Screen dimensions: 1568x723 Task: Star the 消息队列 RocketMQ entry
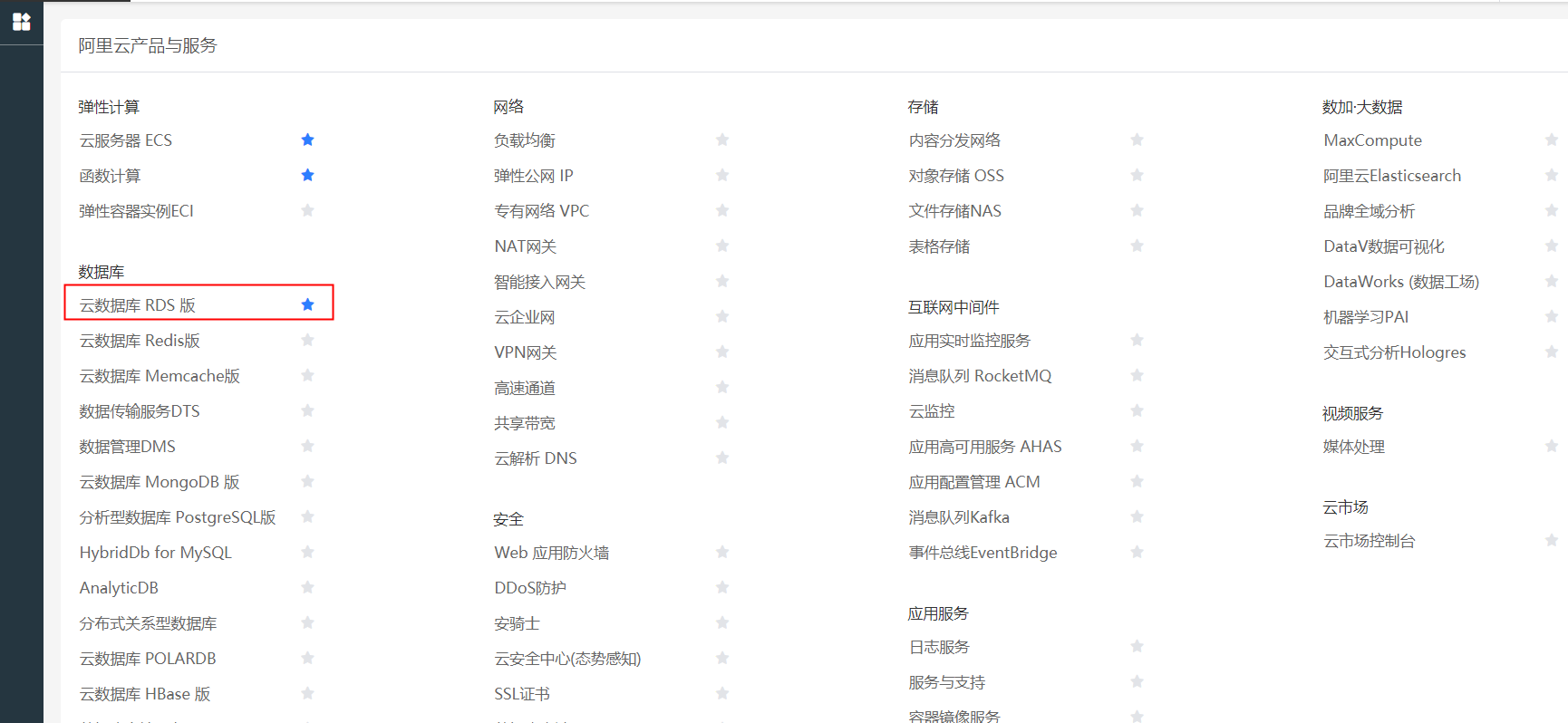coord(1137,375)
